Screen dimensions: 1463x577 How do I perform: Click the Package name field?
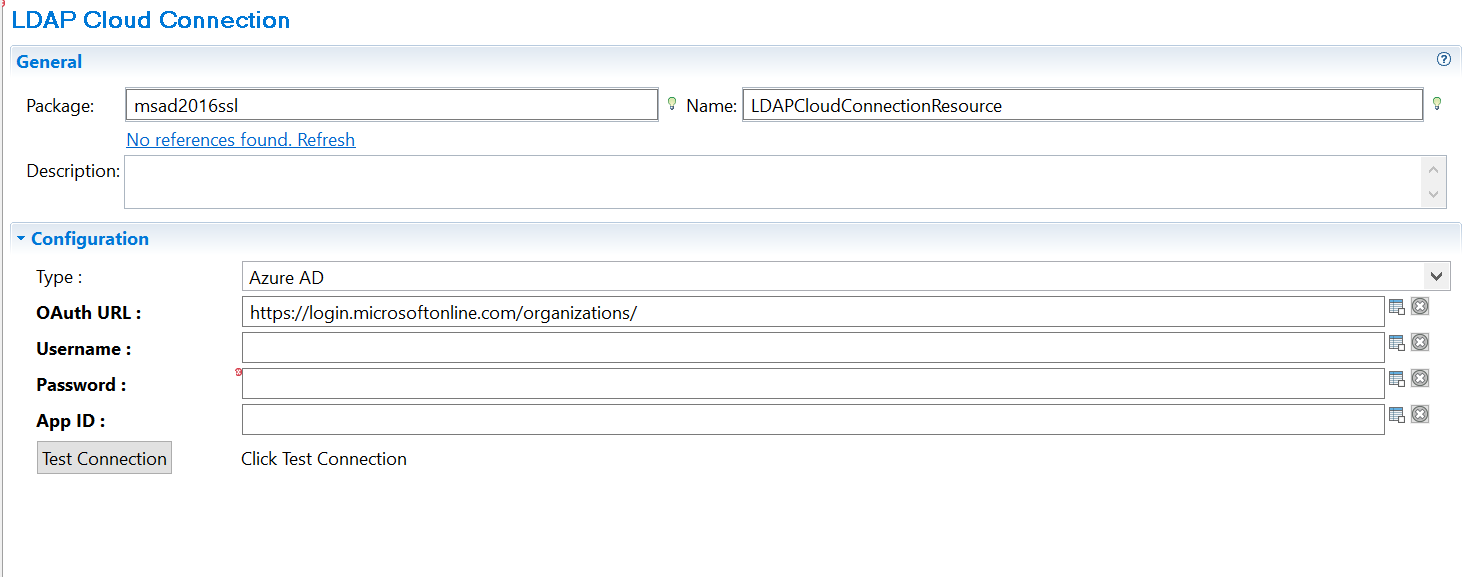(x=391, y=105)
